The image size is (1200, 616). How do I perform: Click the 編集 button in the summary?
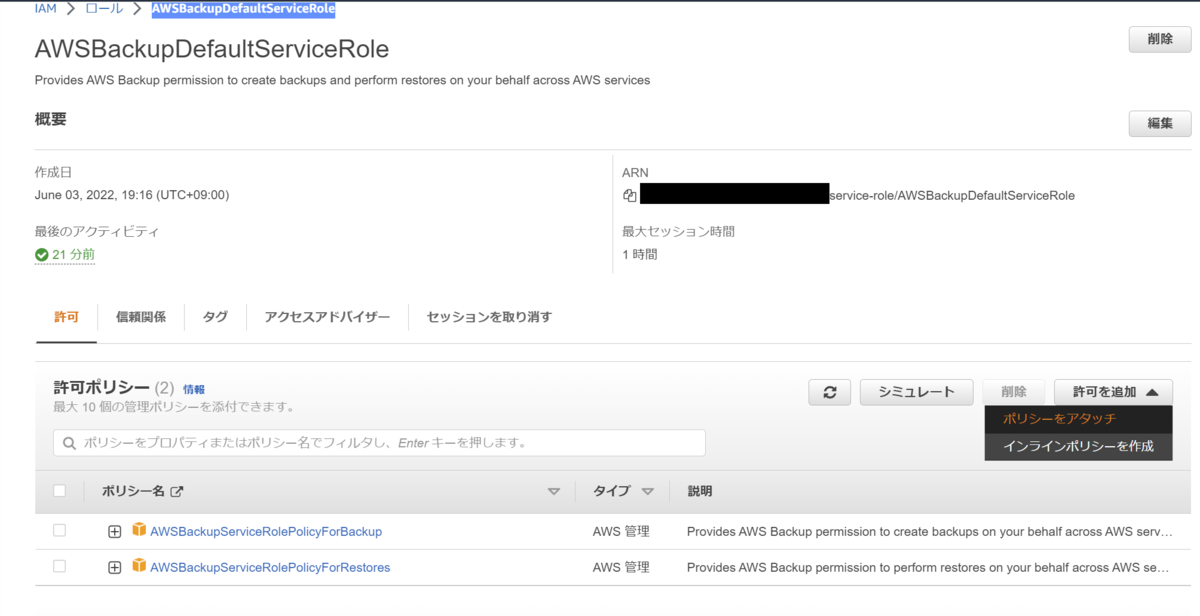point(1160,123)
